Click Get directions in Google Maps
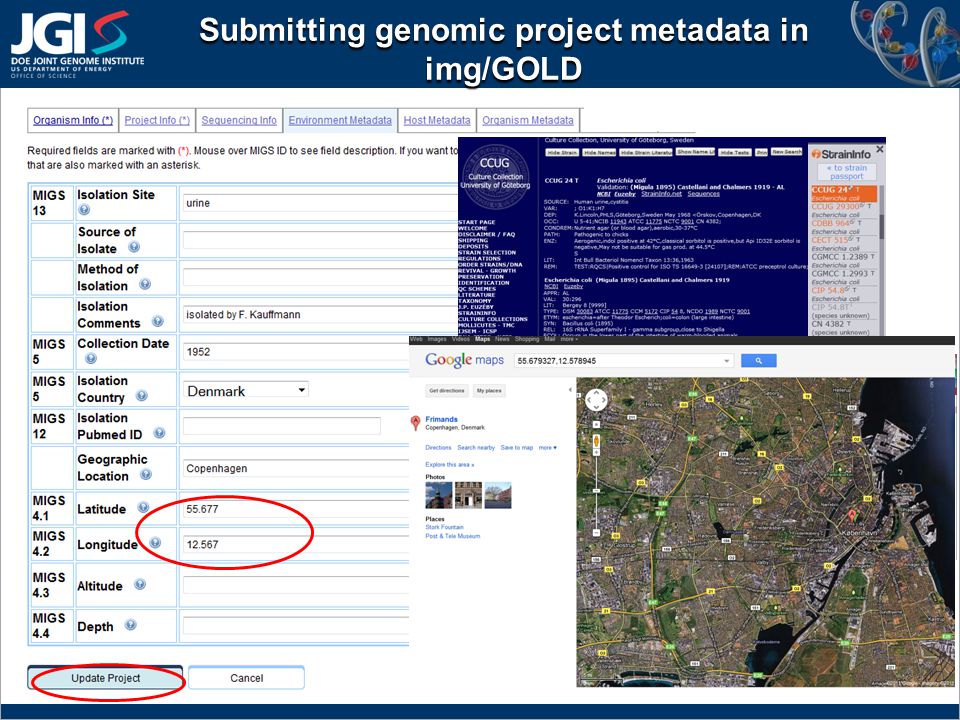 tap(447, 391)
